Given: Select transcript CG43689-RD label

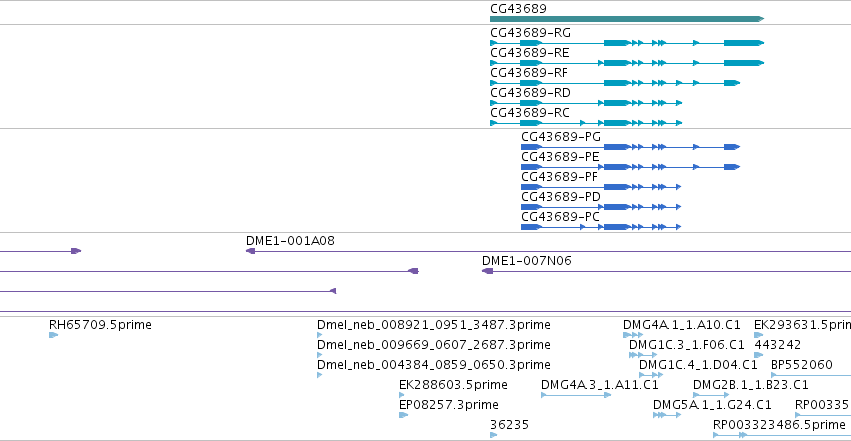Looking at the screenshot, I should [530, 93].
